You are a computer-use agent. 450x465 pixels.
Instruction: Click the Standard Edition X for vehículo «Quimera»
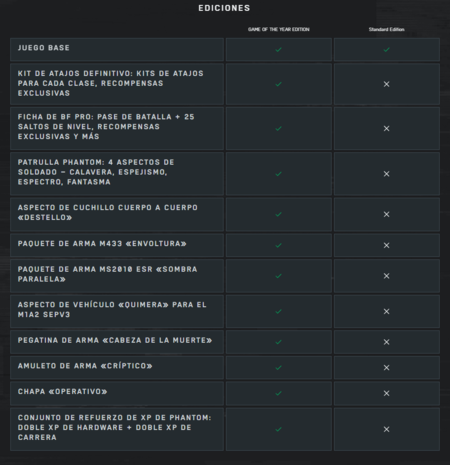[x=386, y=311]
